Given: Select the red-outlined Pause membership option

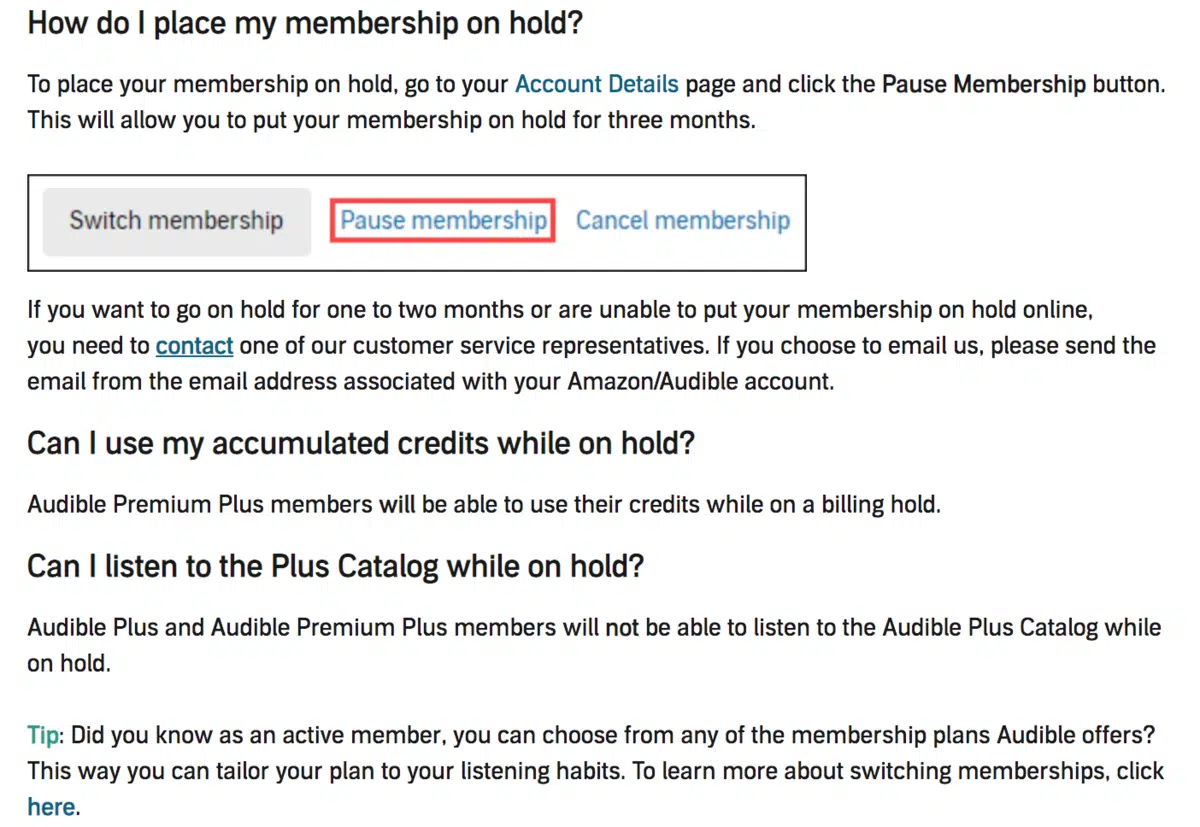Looking at the screenshot, I should [x=443, y=221].
